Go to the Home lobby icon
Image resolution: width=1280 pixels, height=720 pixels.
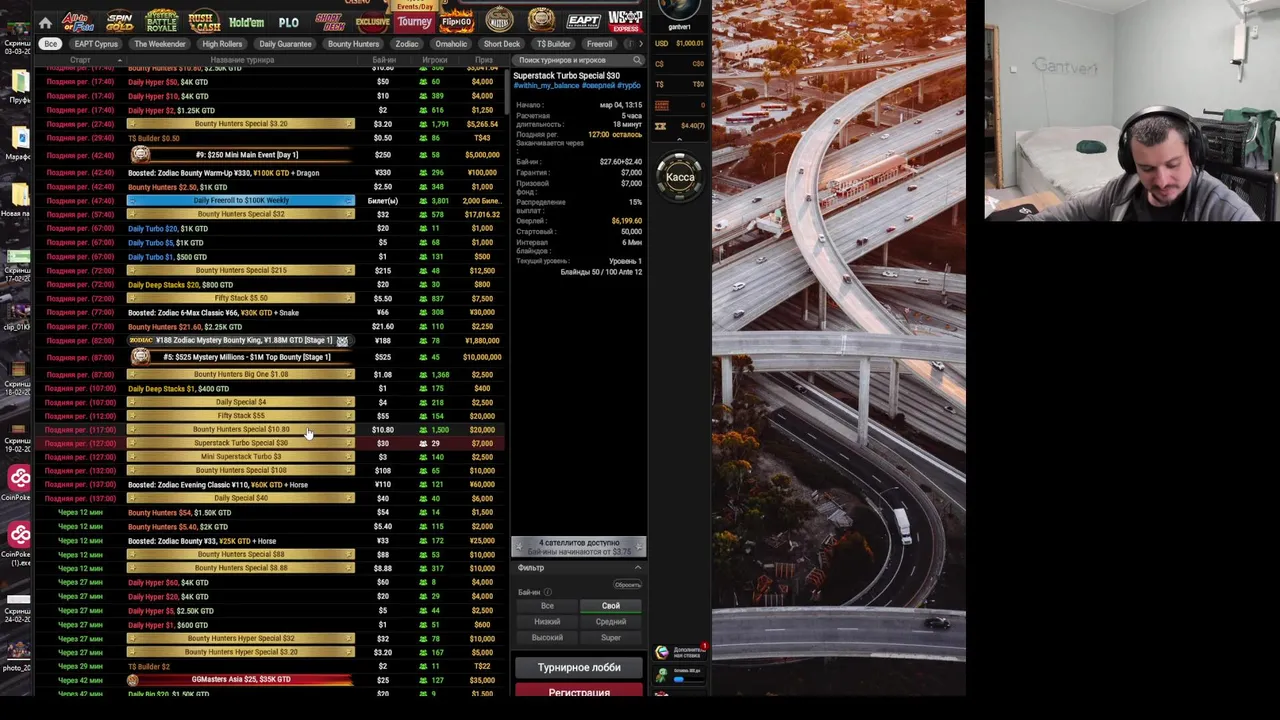click(45, 22)
